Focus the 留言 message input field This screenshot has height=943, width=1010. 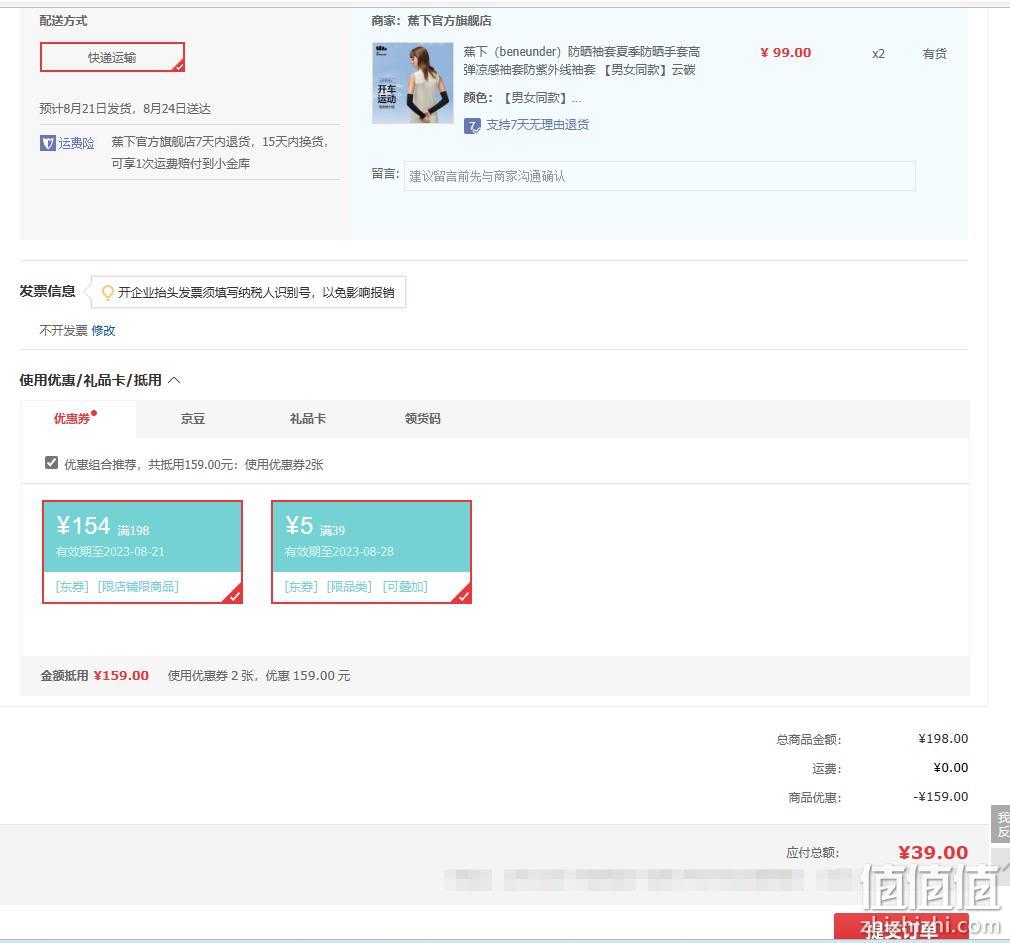660,176
